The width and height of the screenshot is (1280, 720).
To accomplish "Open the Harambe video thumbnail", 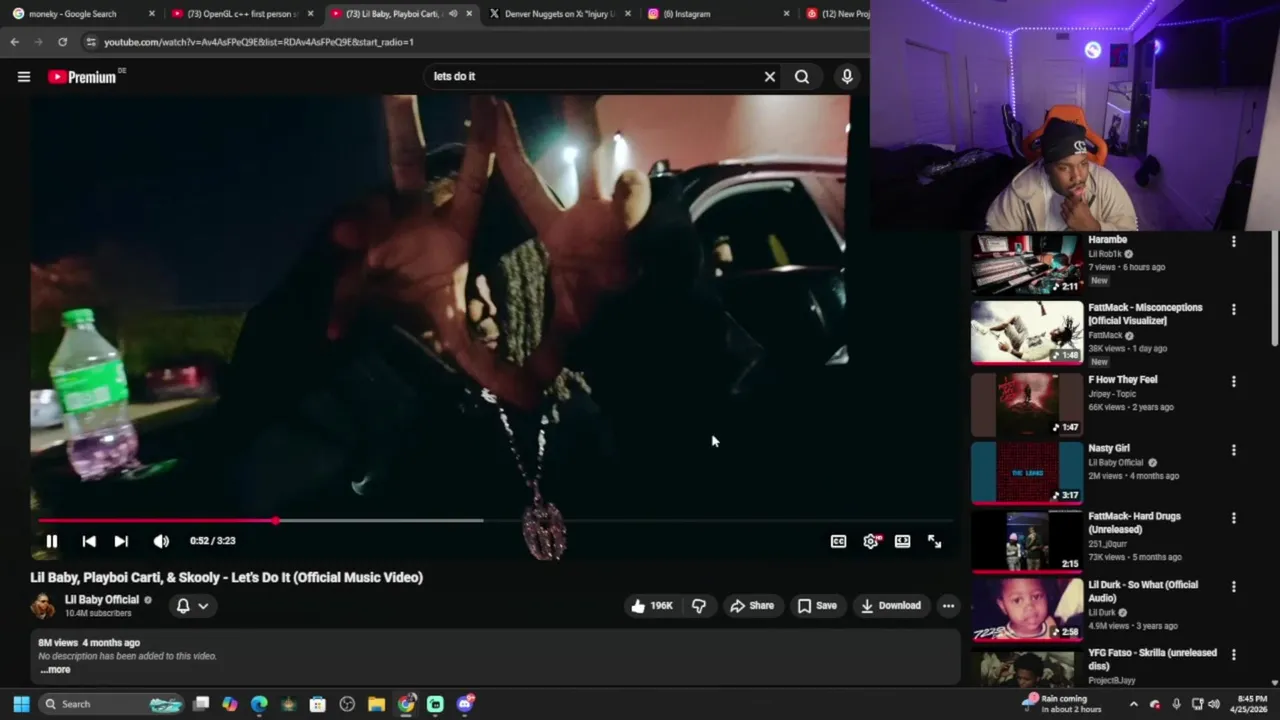I will click(1027, 264).
